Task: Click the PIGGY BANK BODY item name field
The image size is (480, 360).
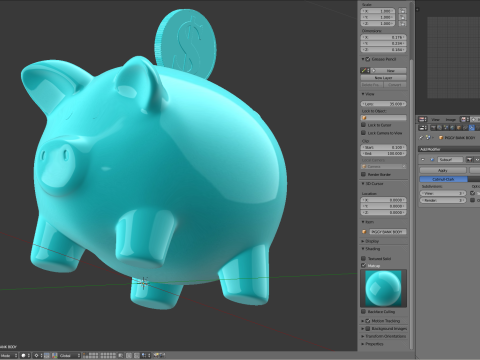Action: click(387, 232)
